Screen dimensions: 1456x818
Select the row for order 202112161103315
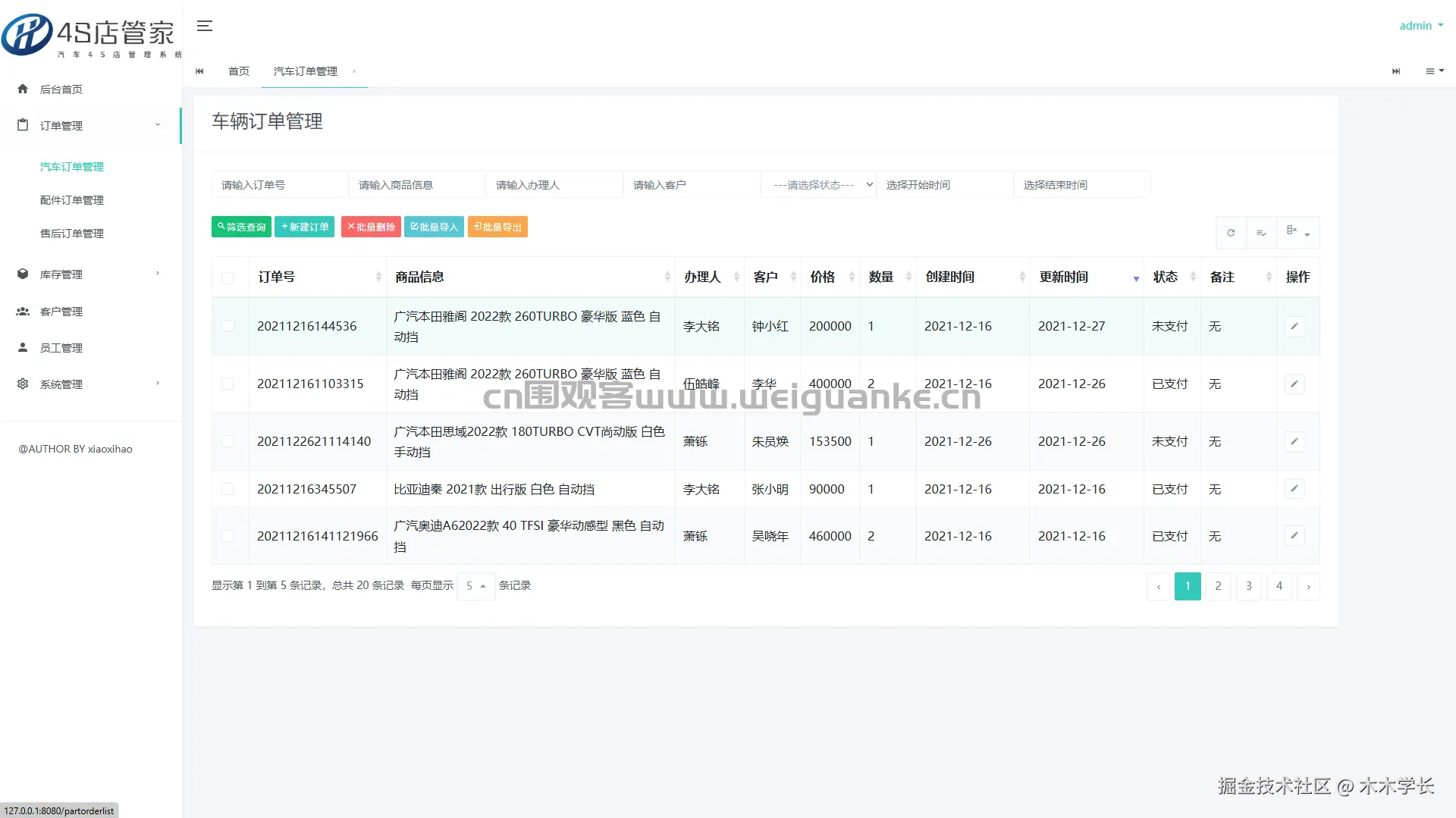tap(227, 384)
